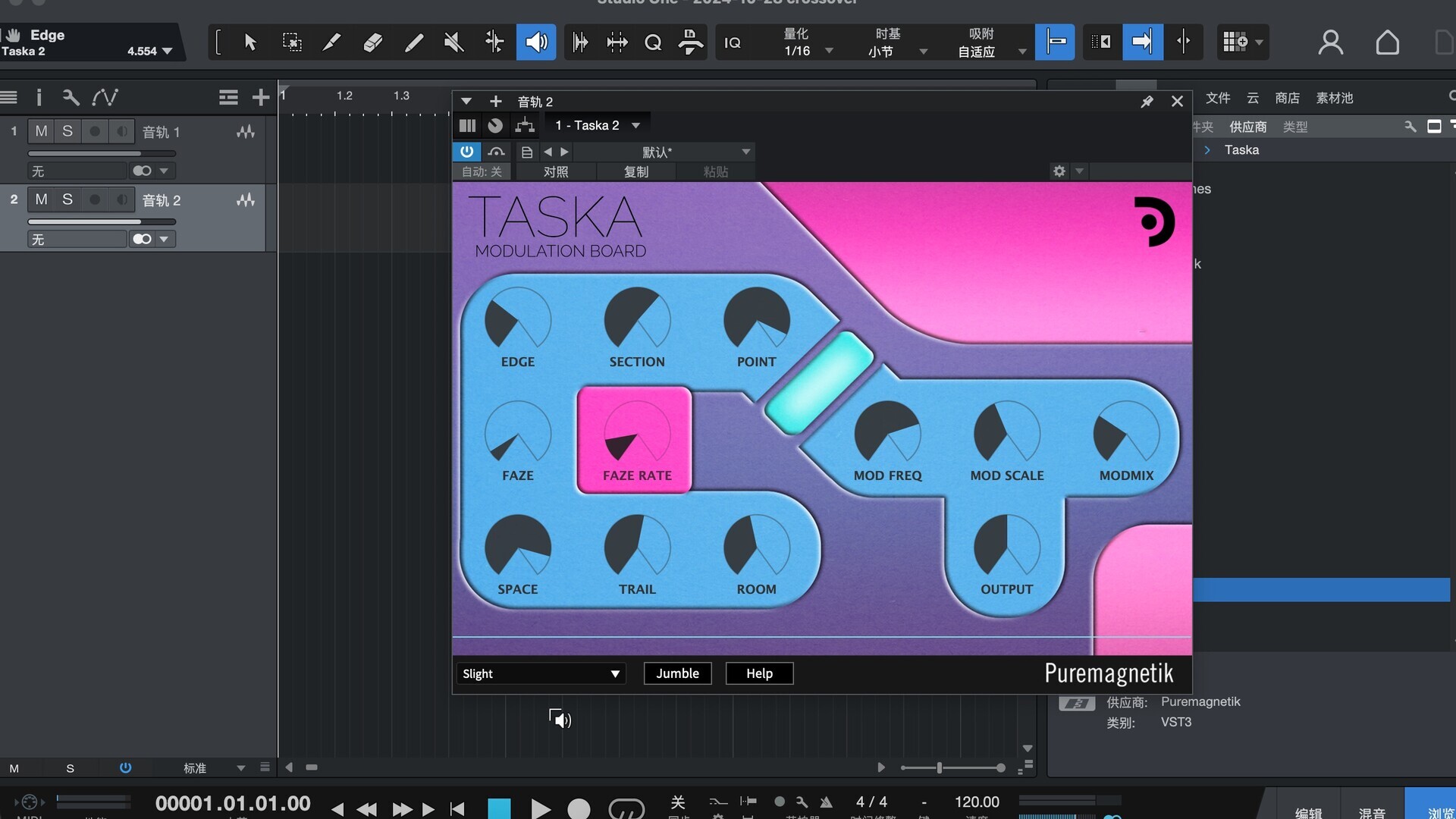Select the Mute tool

(x=453, y=42)
